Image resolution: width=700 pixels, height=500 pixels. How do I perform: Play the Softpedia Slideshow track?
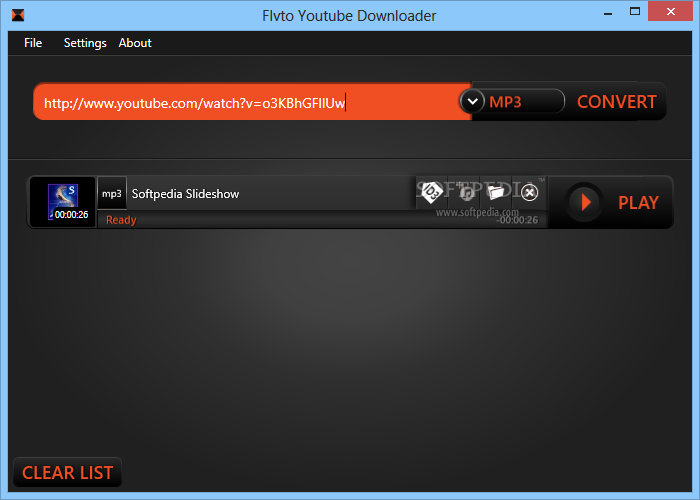[611, 202]
